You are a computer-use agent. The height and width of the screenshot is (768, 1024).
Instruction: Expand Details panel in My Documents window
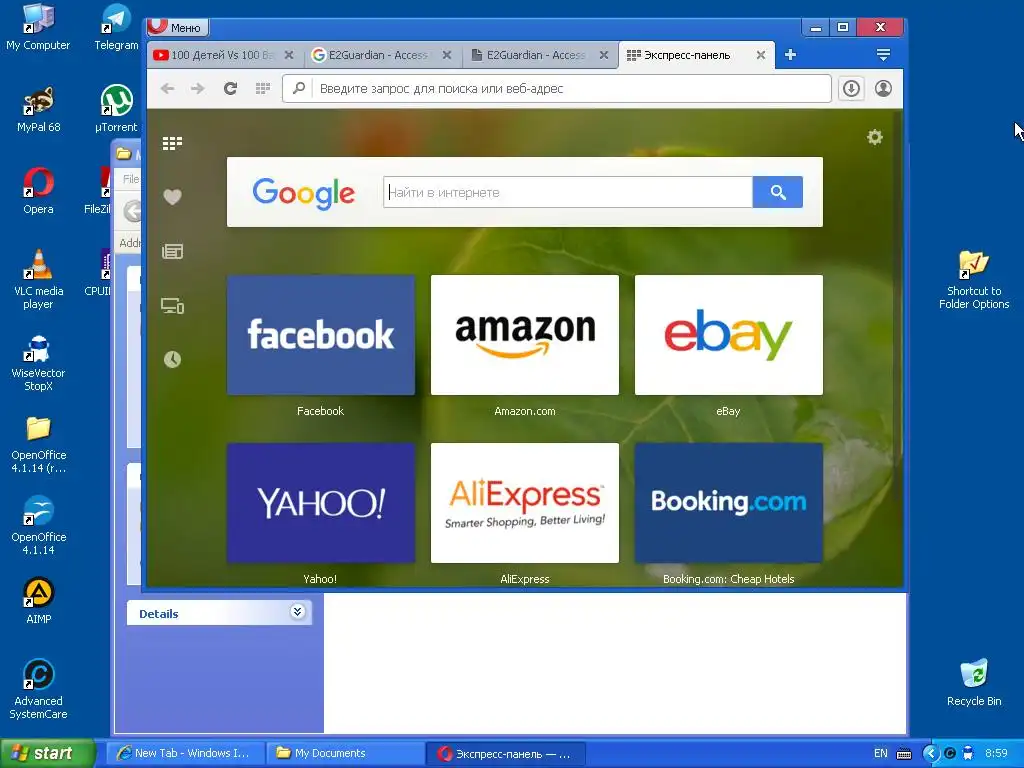point(297,612)
